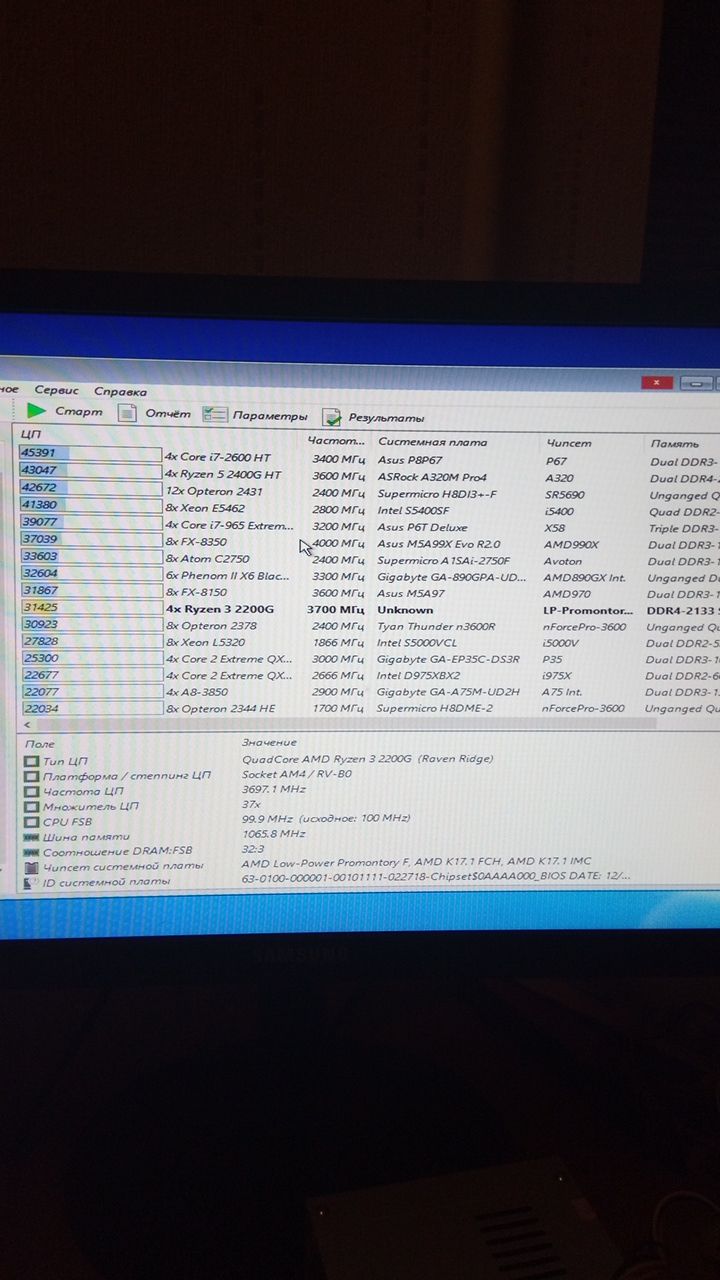The image size is (720, 1280).
Task: Click motherboard cell Supermicro H8DI3+-F
Action: 438,493
